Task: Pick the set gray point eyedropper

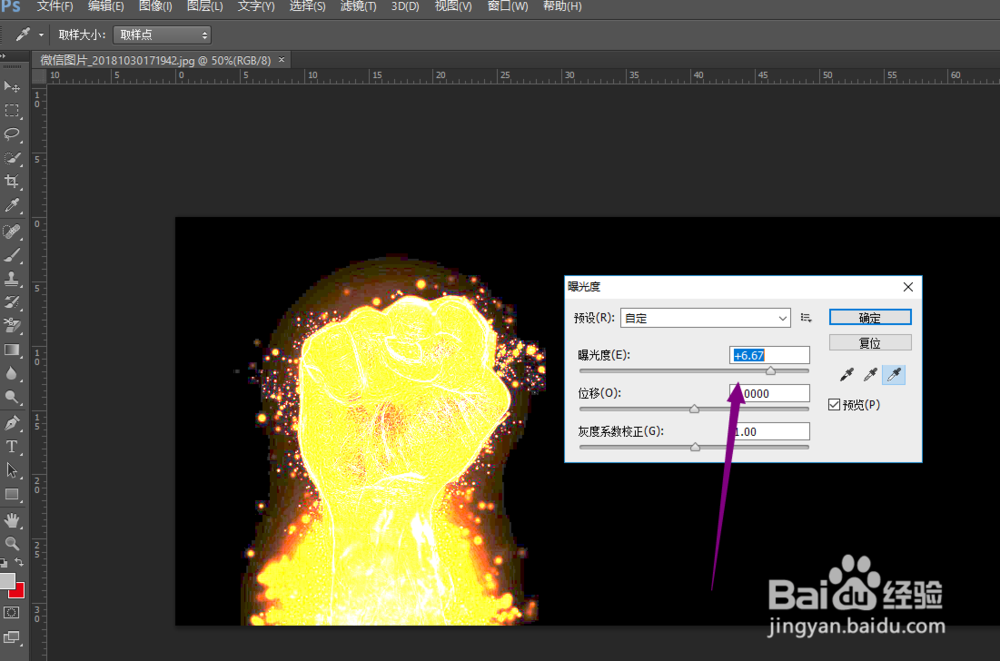Action: 870,375
